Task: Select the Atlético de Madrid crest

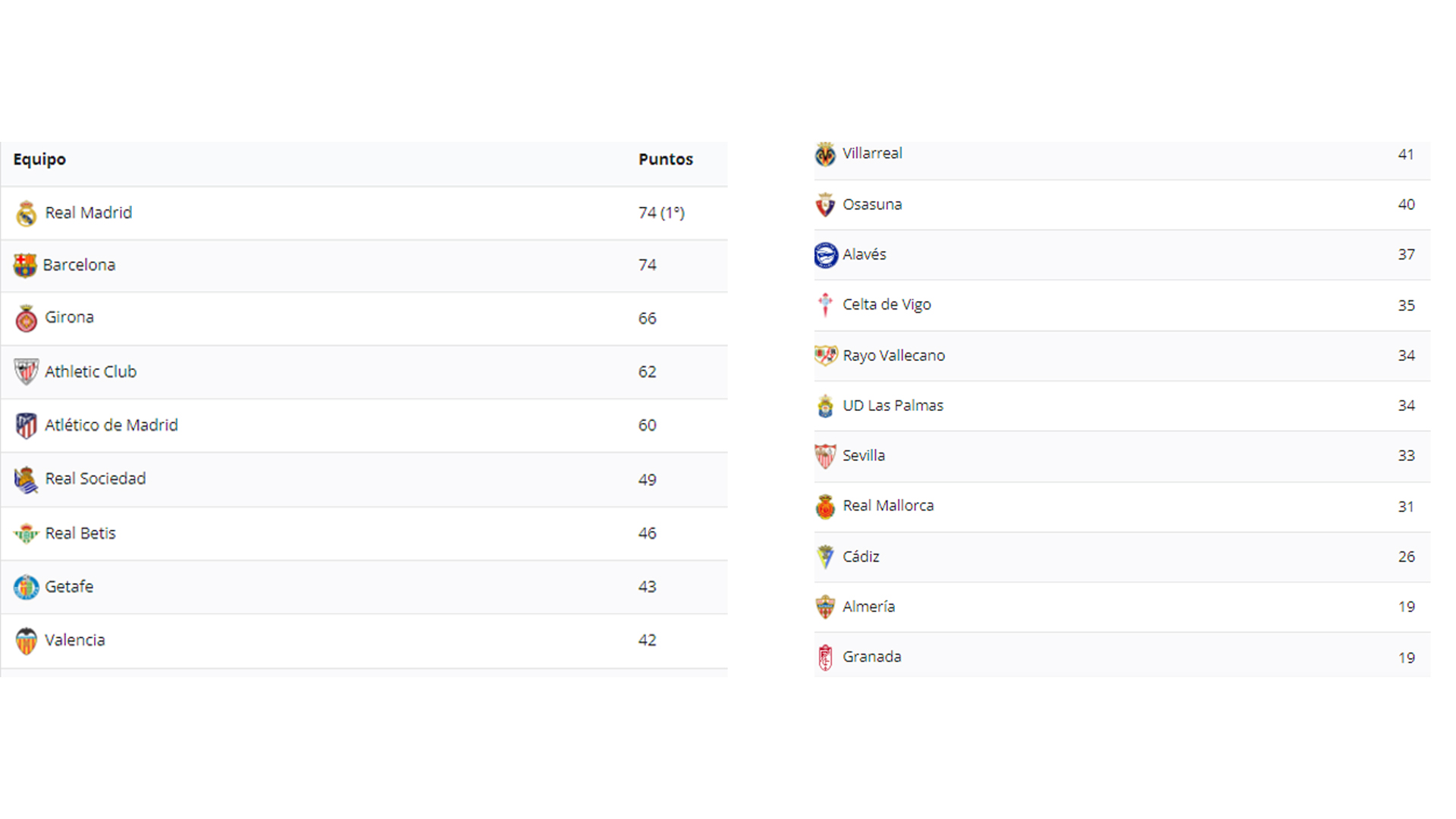Action: pos(27,425)
